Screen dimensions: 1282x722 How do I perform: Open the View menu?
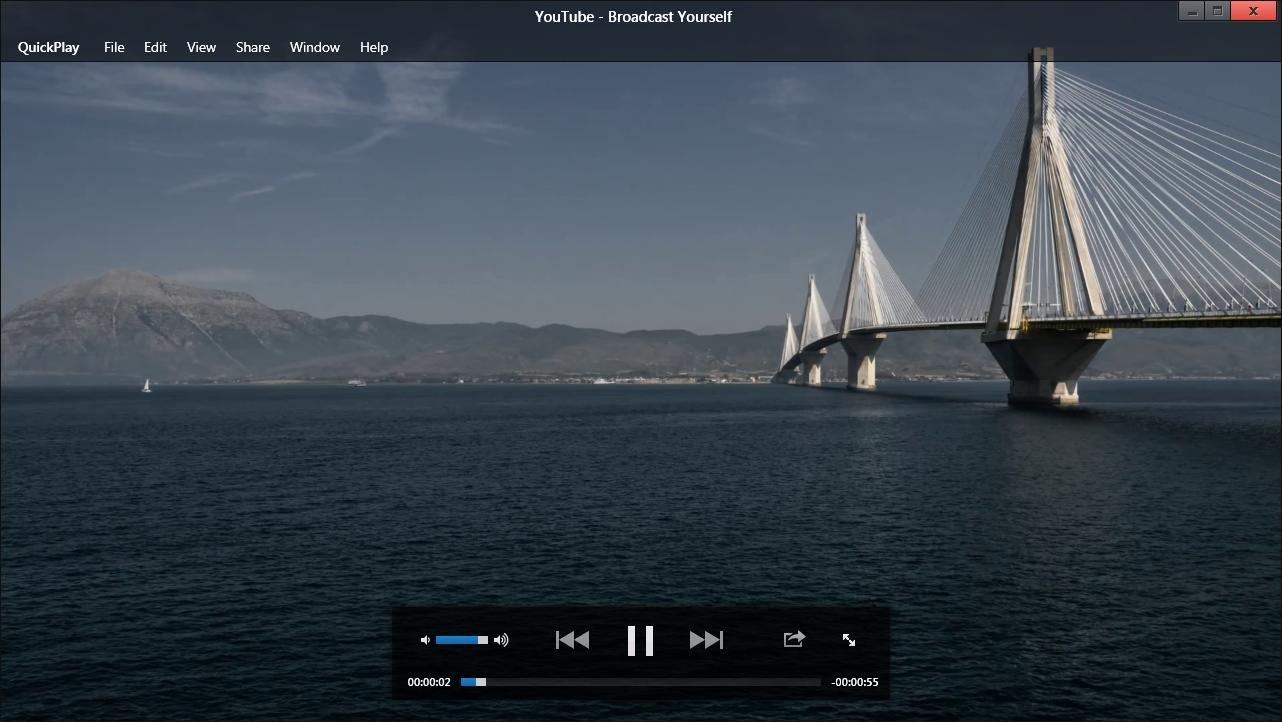coord(201,47)
